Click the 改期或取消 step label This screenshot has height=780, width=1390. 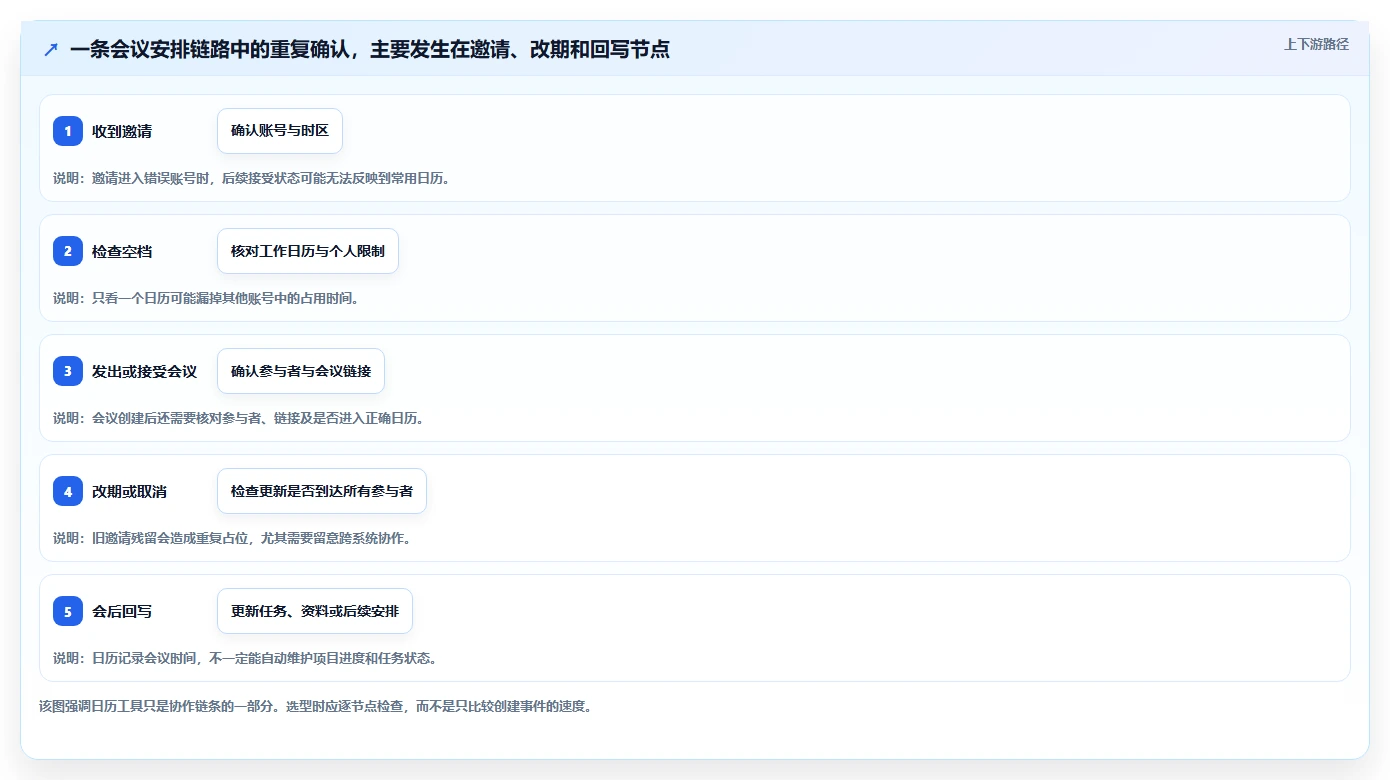[x=129, y=491]
